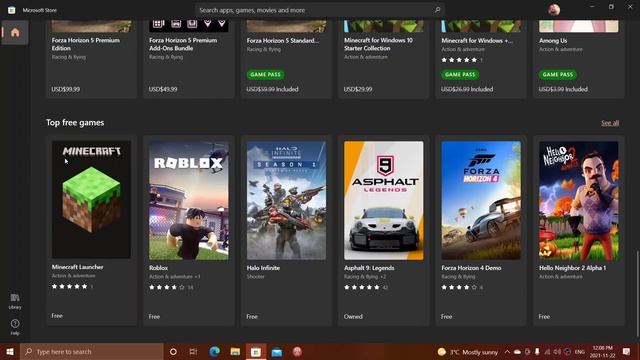The width and height of the screenshot is (640, 360).
Task: Open Forza Horizon 5 Standard card title
Action: tap(282, 40)
